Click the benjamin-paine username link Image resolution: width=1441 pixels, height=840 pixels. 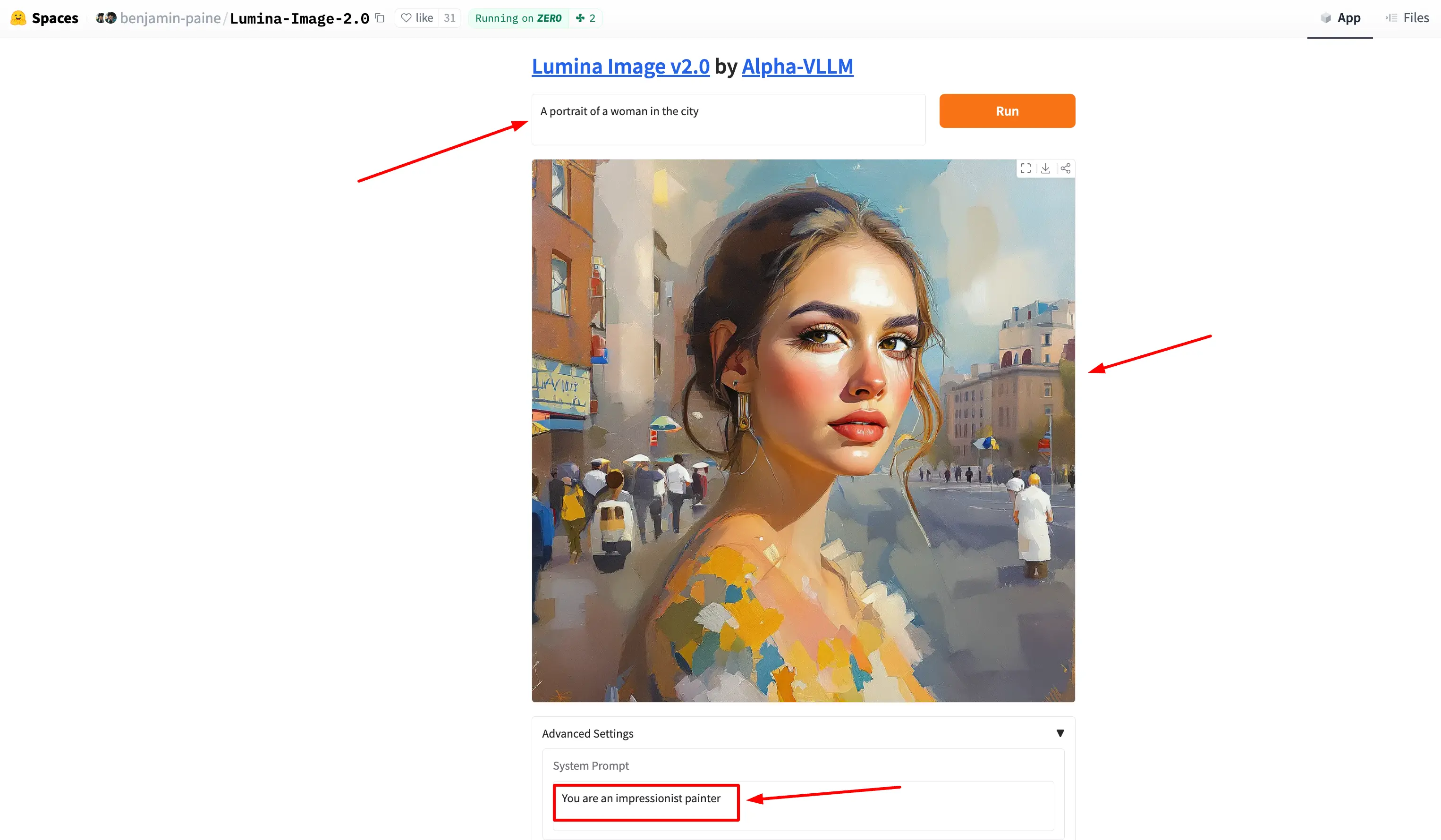170,18
